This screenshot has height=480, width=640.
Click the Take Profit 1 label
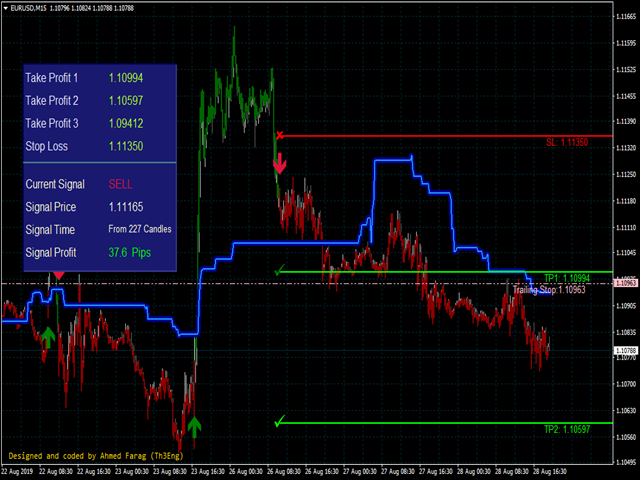point(52,78)
